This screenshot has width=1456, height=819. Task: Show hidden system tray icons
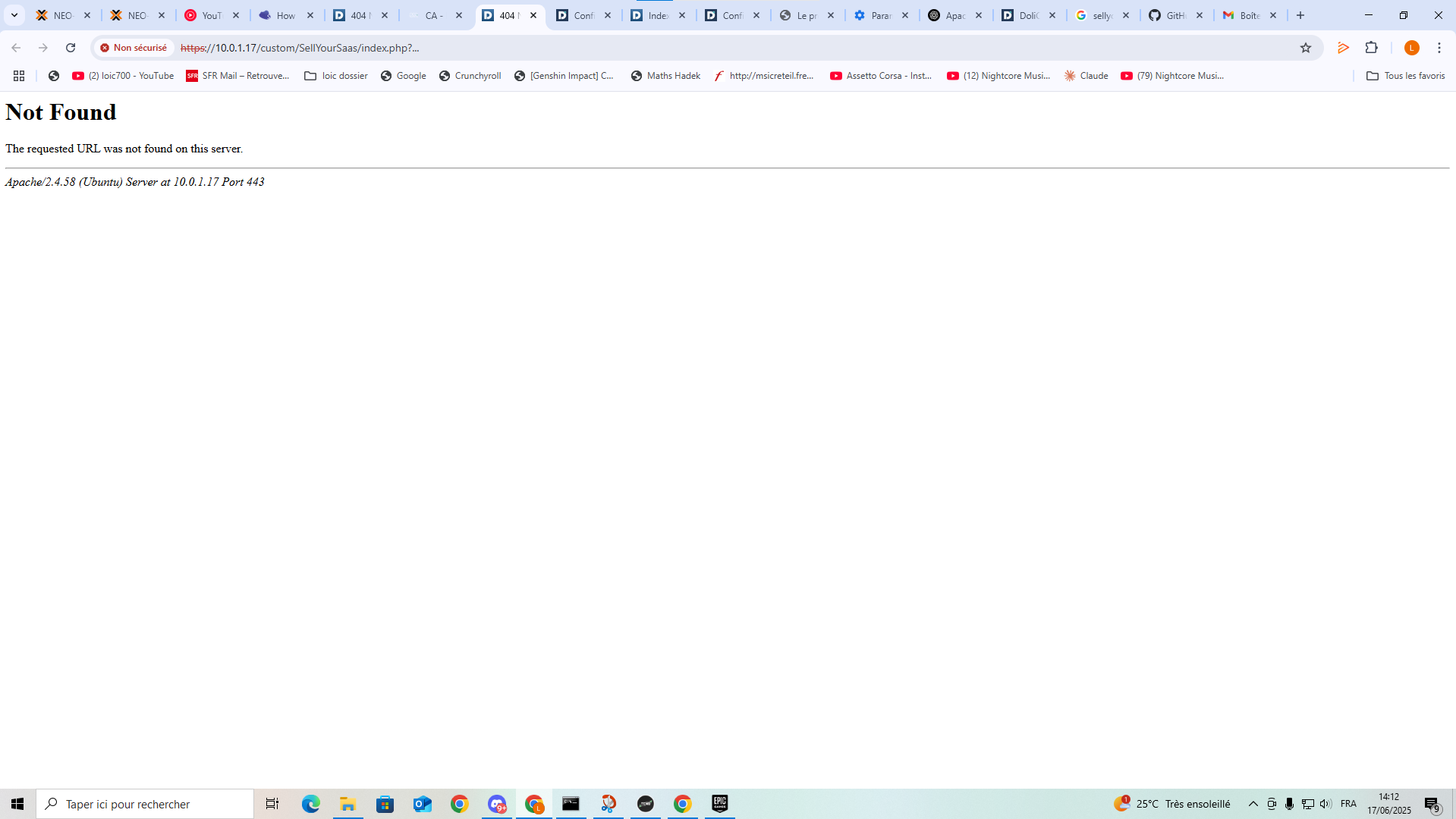(x=1253, y=804)
